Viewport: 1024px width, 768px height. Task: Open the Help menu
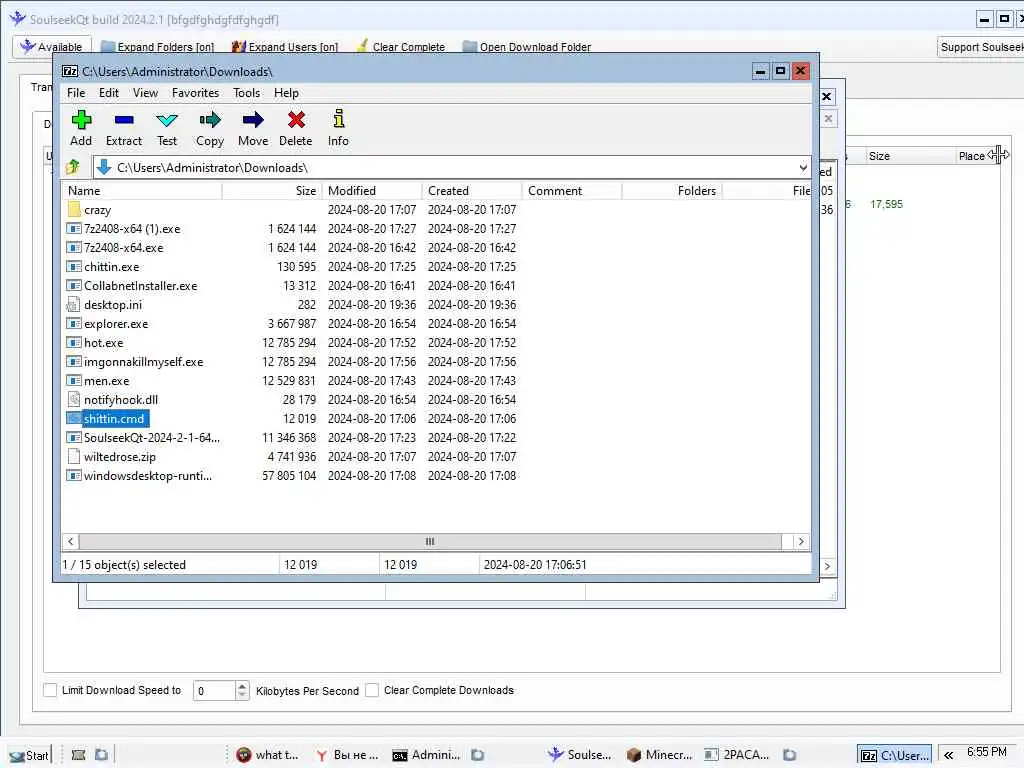click(286, 93)
